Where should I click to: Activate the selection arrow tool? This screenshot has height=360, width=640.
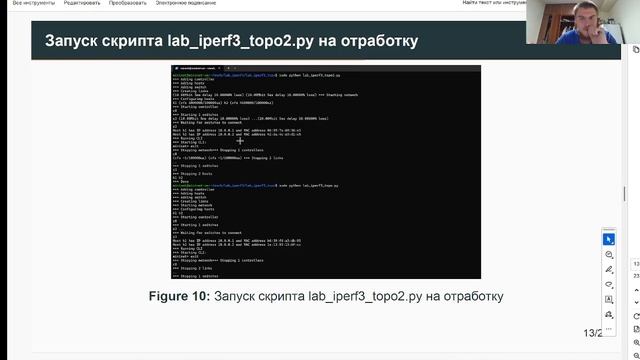coord(609,239)
